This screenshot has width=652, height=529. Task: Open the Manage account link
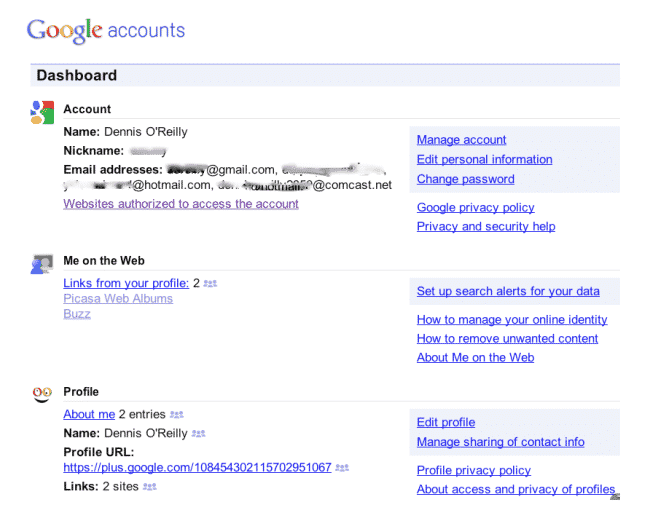[461, 140]
